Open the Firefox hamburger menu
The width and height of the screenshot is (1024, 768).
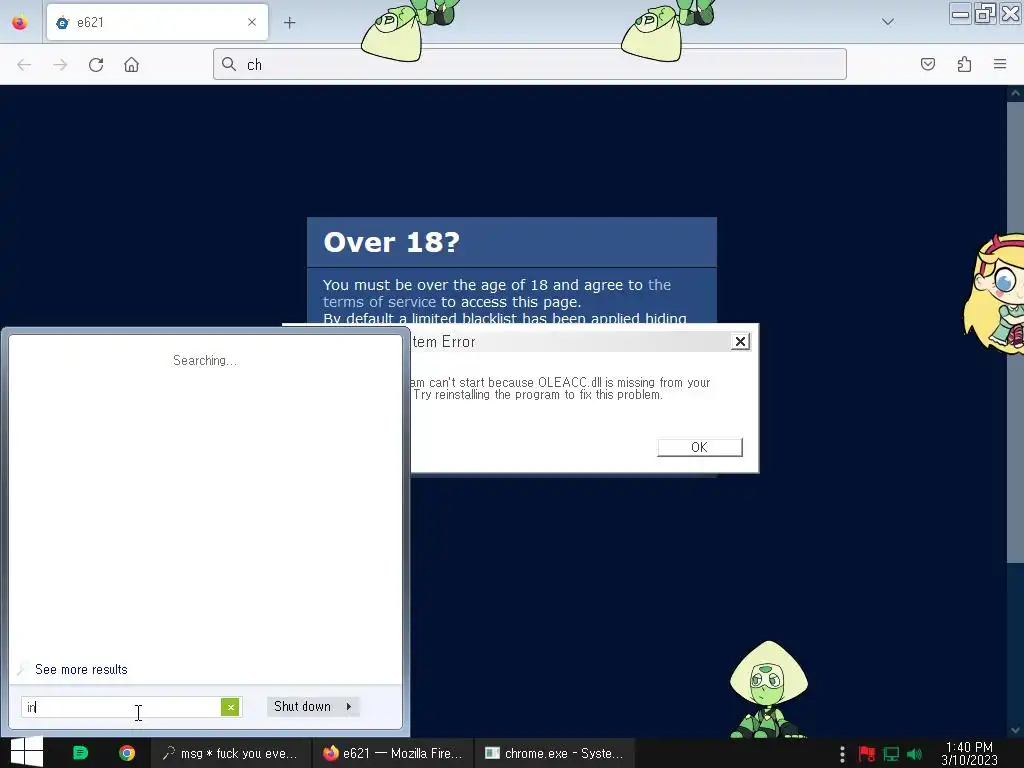click(1000, 64)
